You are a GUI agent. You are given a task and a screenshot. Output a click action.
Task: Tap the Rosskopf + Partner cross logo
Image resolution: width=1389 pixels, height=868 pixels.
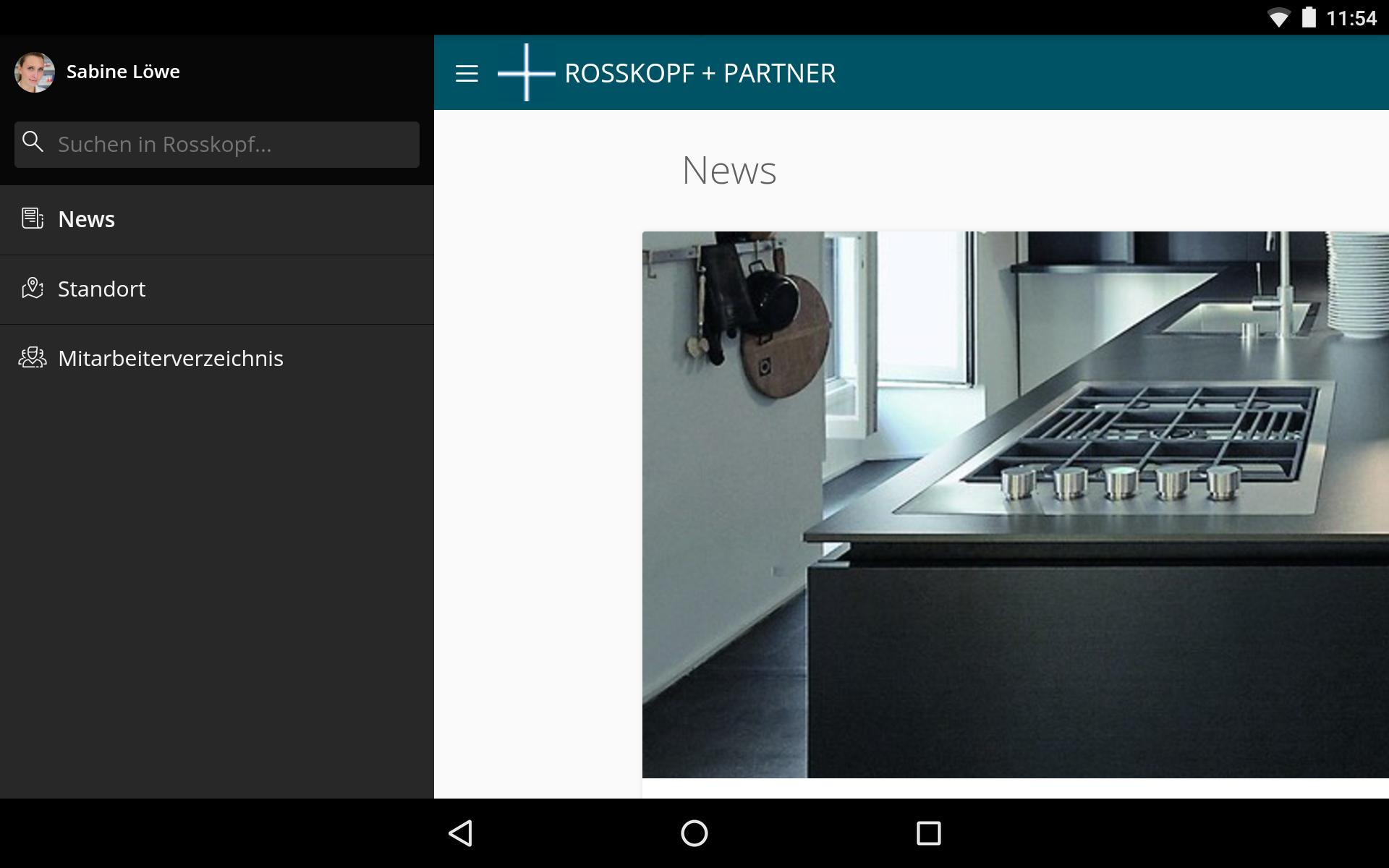527,72
